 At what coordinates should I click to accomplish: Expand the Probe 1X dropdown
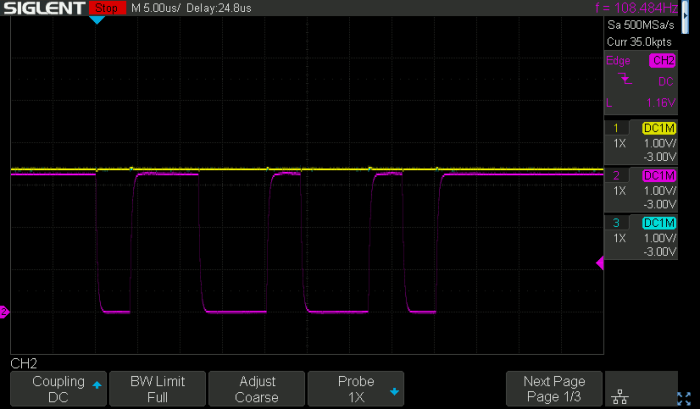click(356, 389)
